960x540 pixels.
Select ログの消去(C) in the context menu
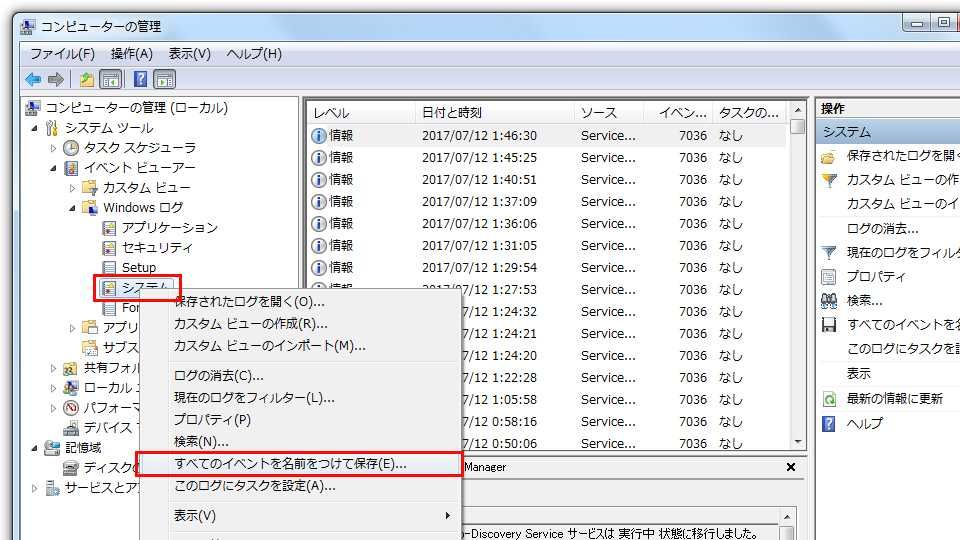click(219, 376)
